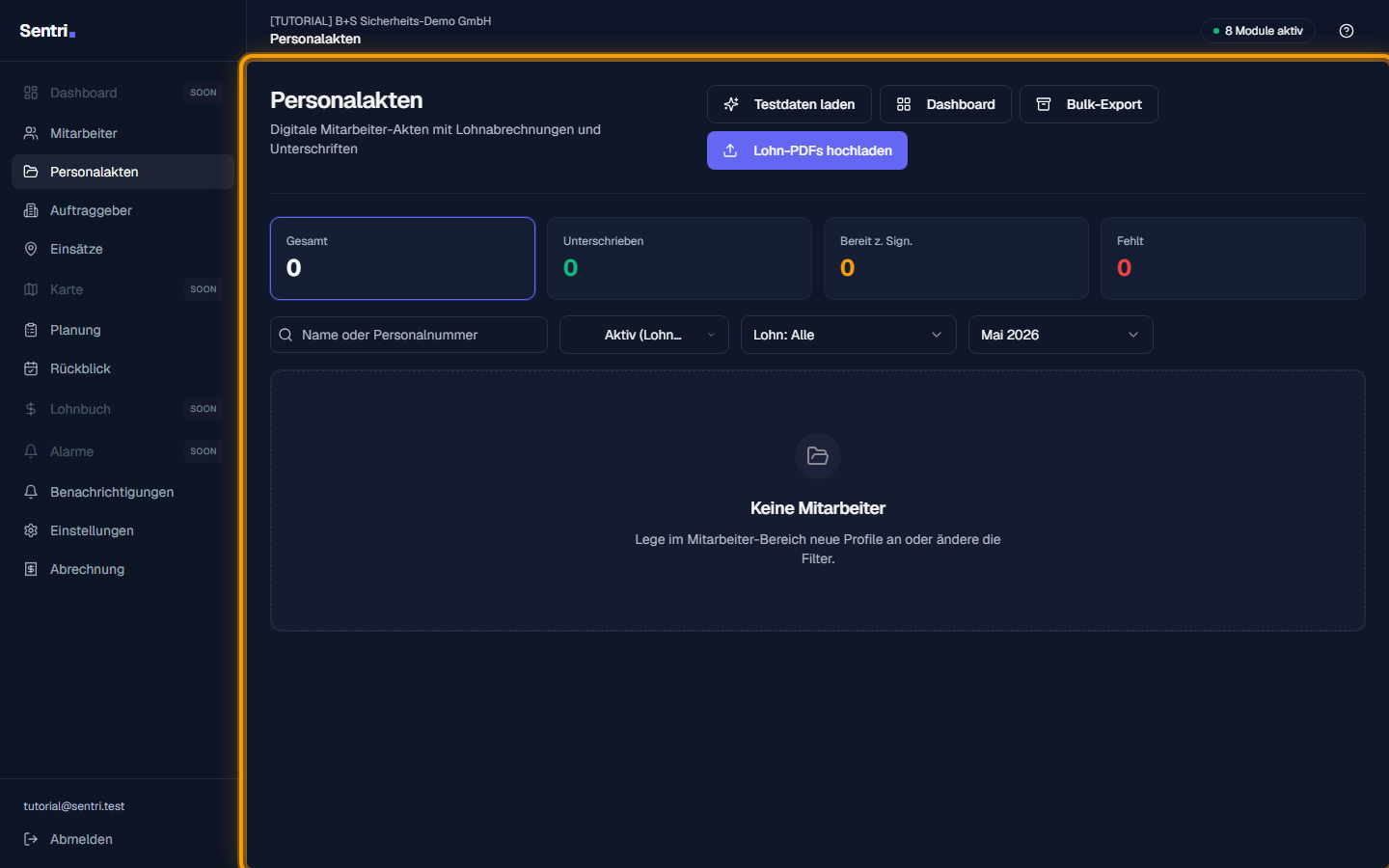Viewport: 1389px width, 868px height.
Task: Open the Aktiv (Lohn...) status dropdown
Action: (x=644, y=335)
